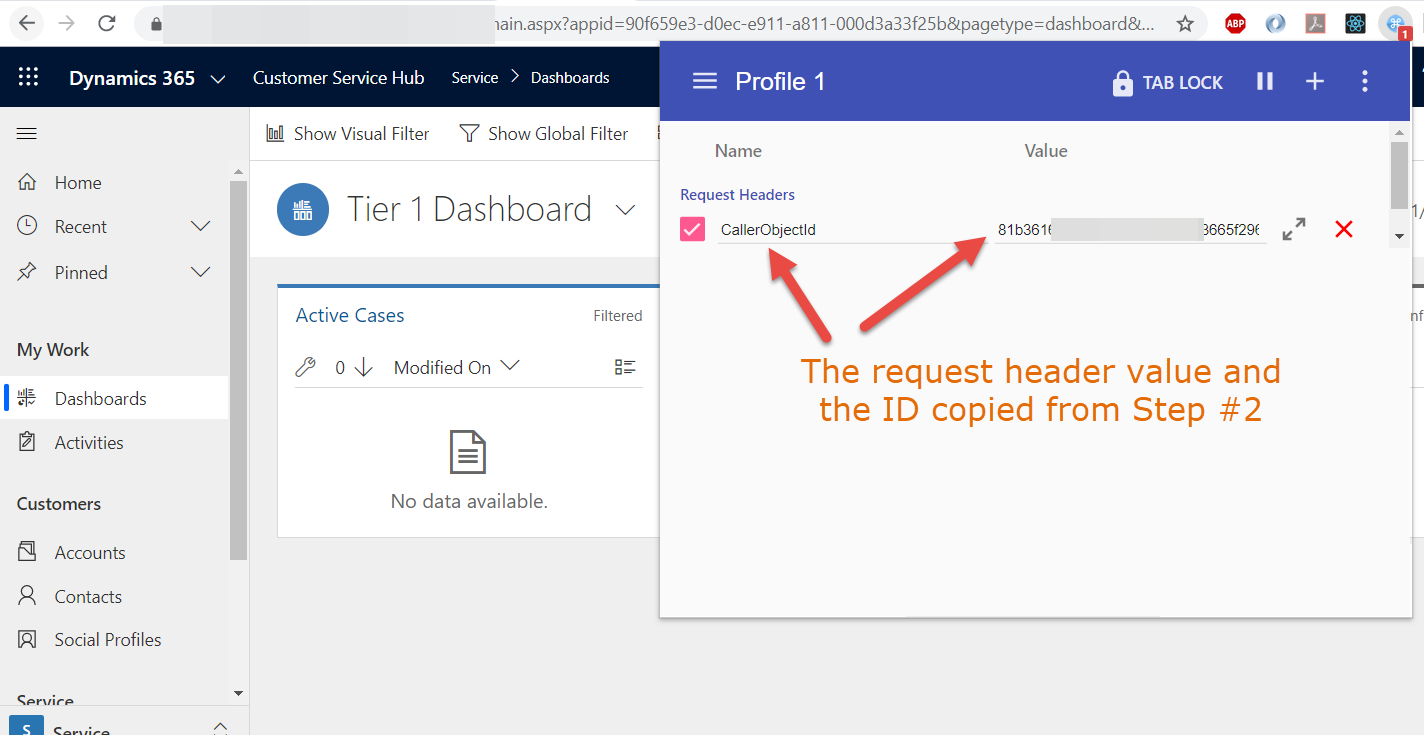Click the Active Cases title link
Screen dimensions: 1424x735
point(350,315)
